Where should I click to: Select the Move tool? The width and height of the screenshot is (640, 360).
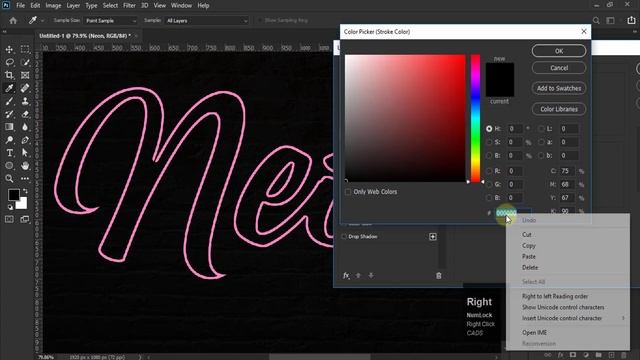click(9, 49)
